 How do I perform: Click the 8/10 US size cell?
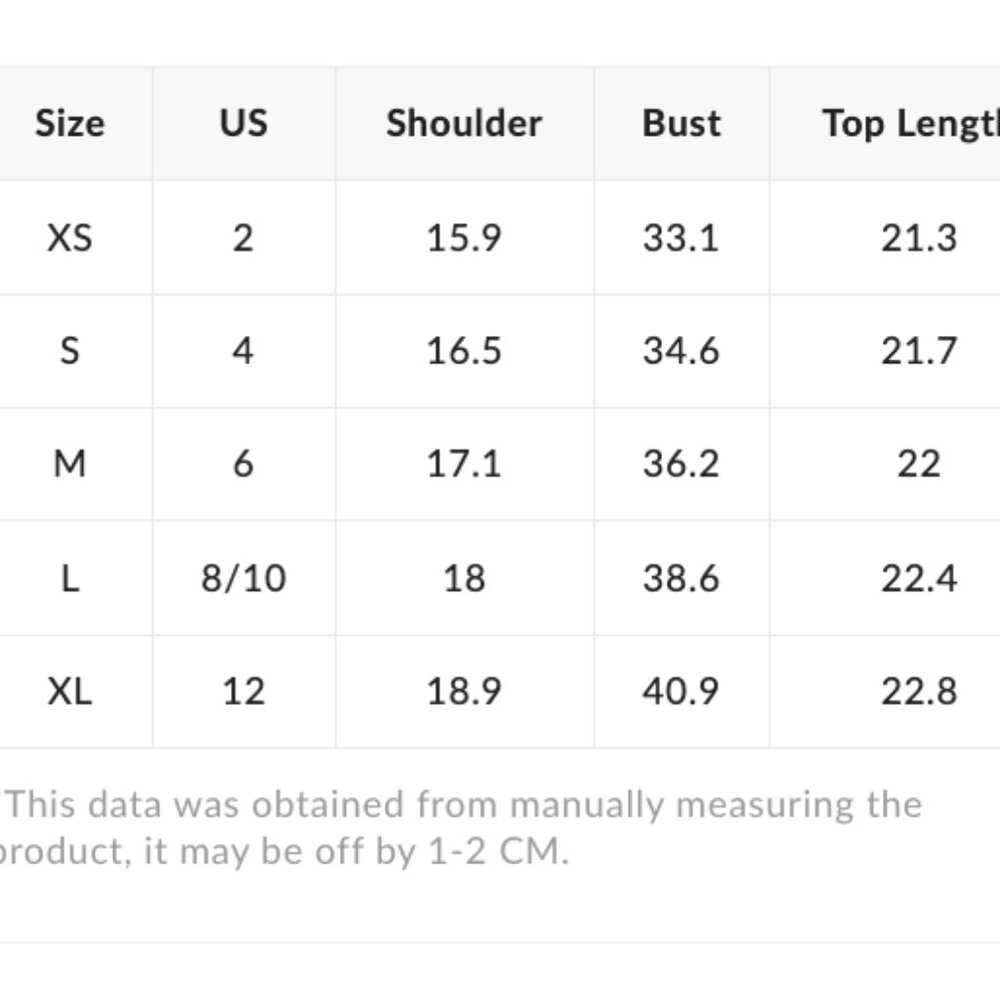click(243, 578)
